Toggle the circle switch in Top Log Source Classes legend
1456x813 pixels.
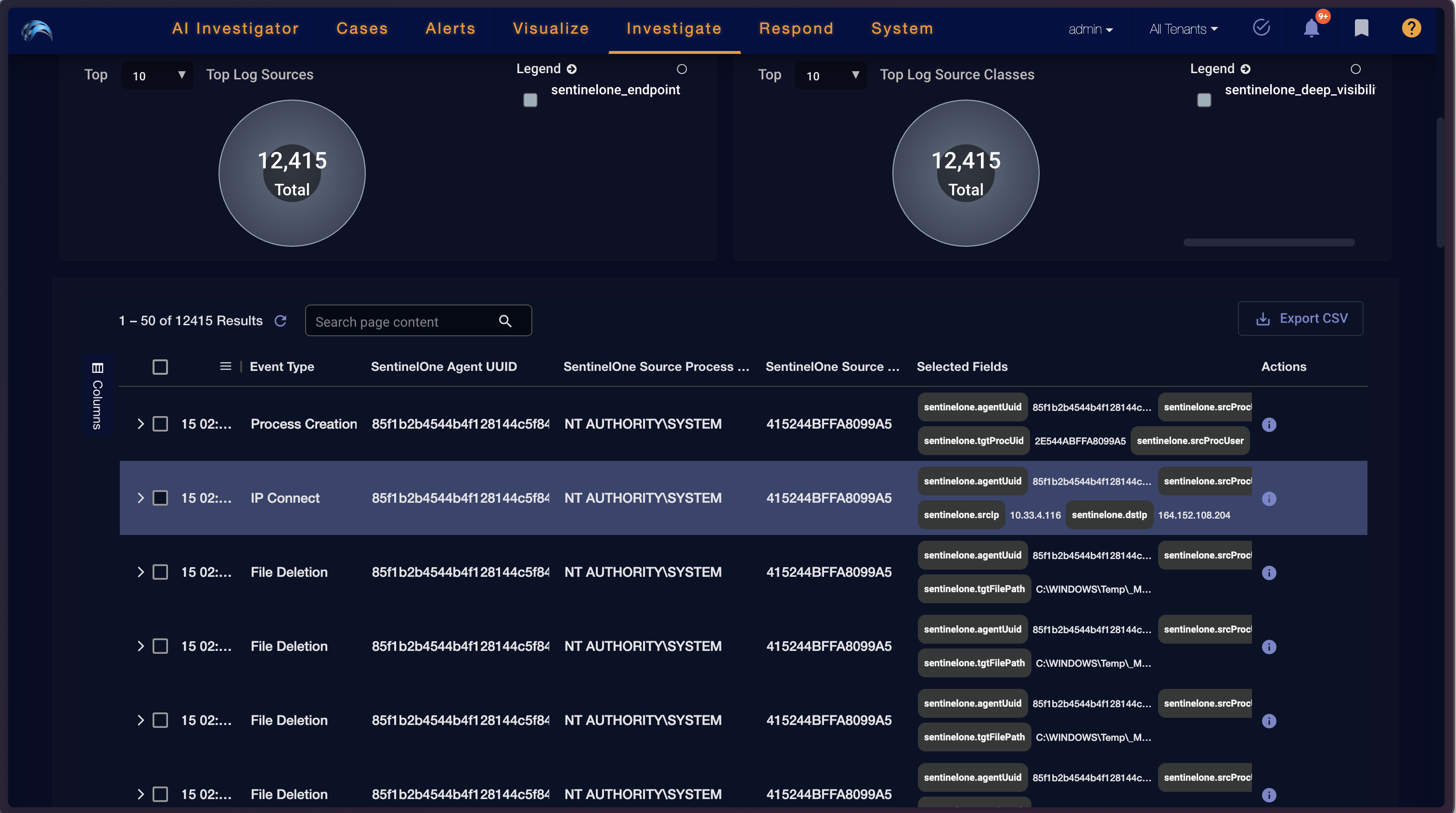point(1355,69)
